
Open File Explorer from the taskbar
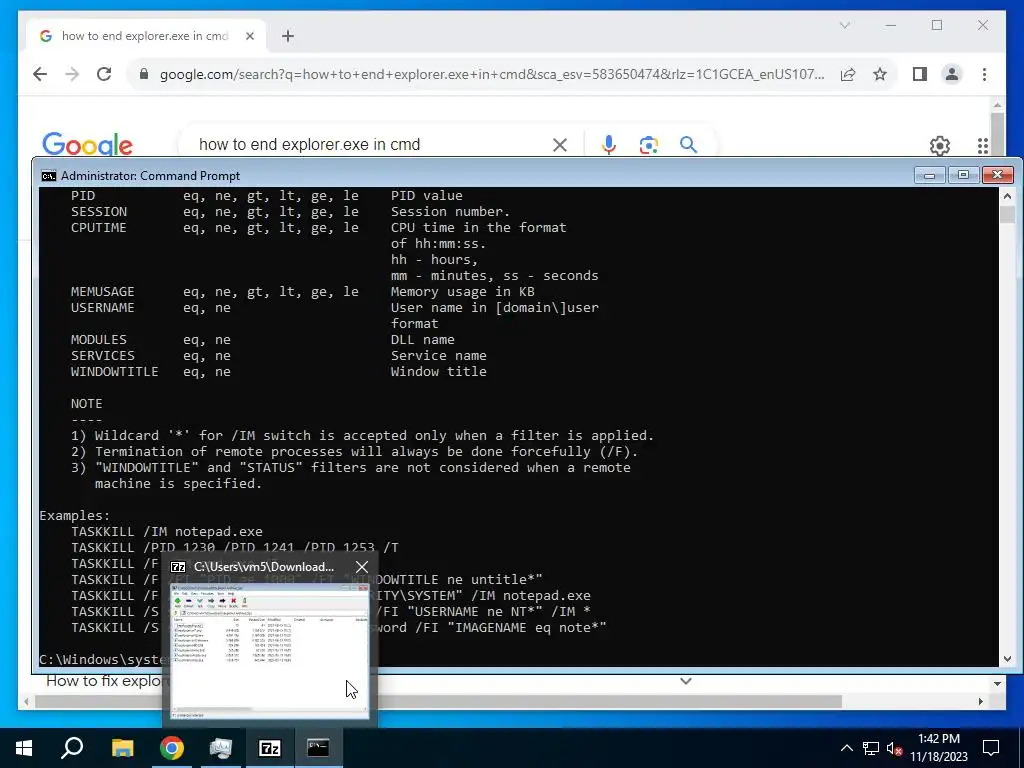click(122, 748)
